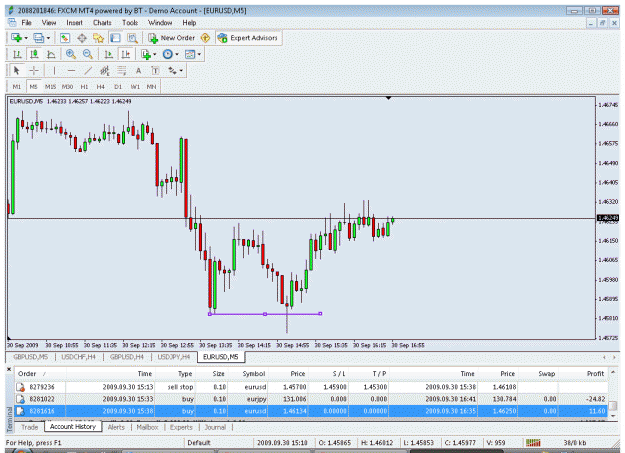
Task: Select order 8281022 row
Action: click(311, 399)
